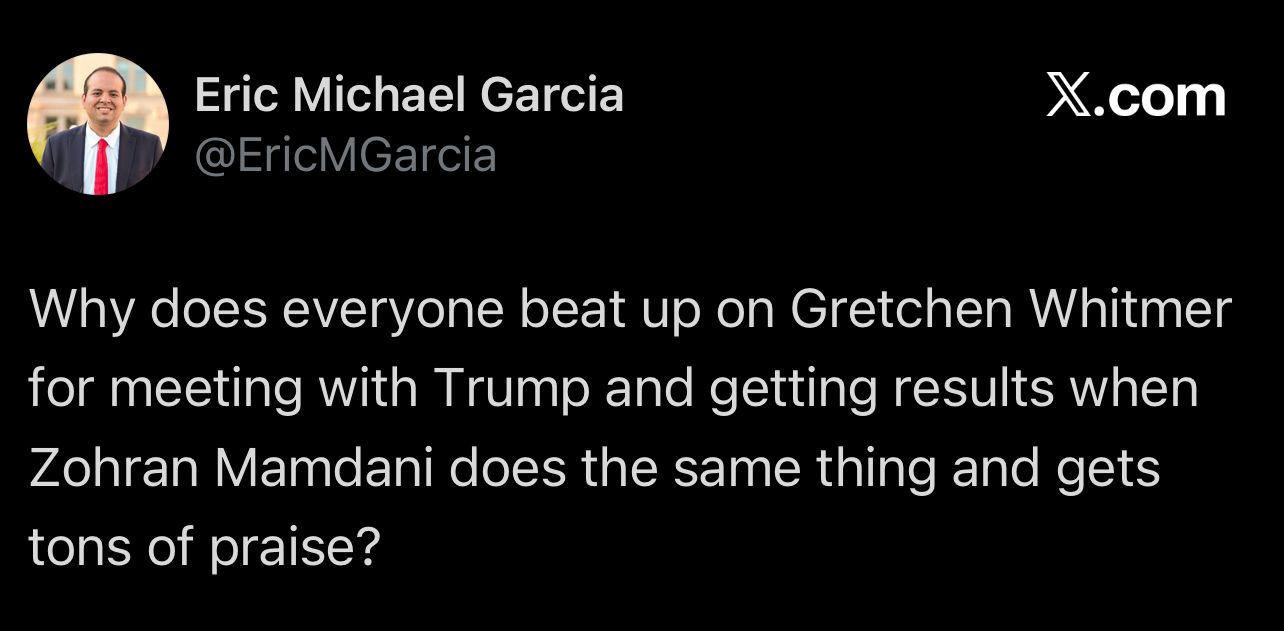The height and width of the screenshot is (631, 1284).
Task: Click the name "Gretchen Whitmer" in the tweet
Action: pyautogui.click(x=1010, y=311)
